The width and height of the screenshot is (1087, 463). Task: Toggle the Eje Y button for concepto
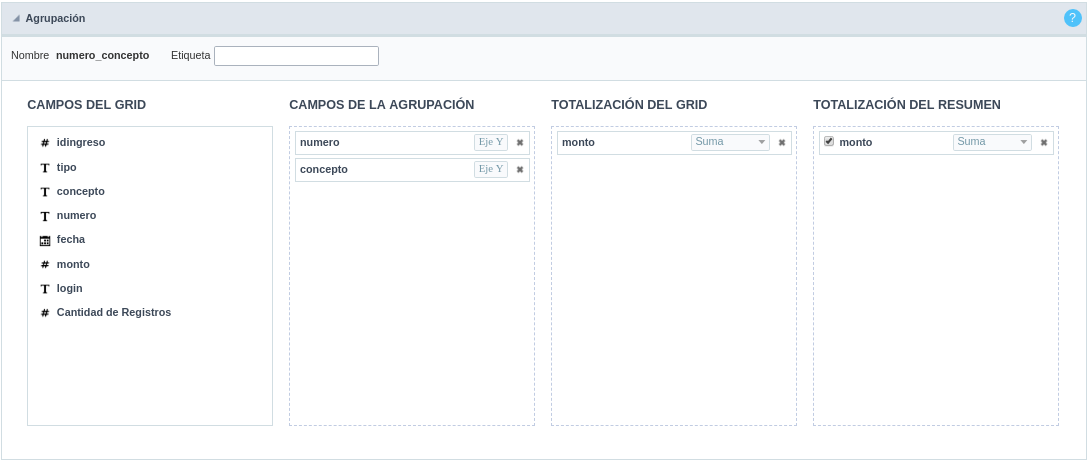(491, 169)
